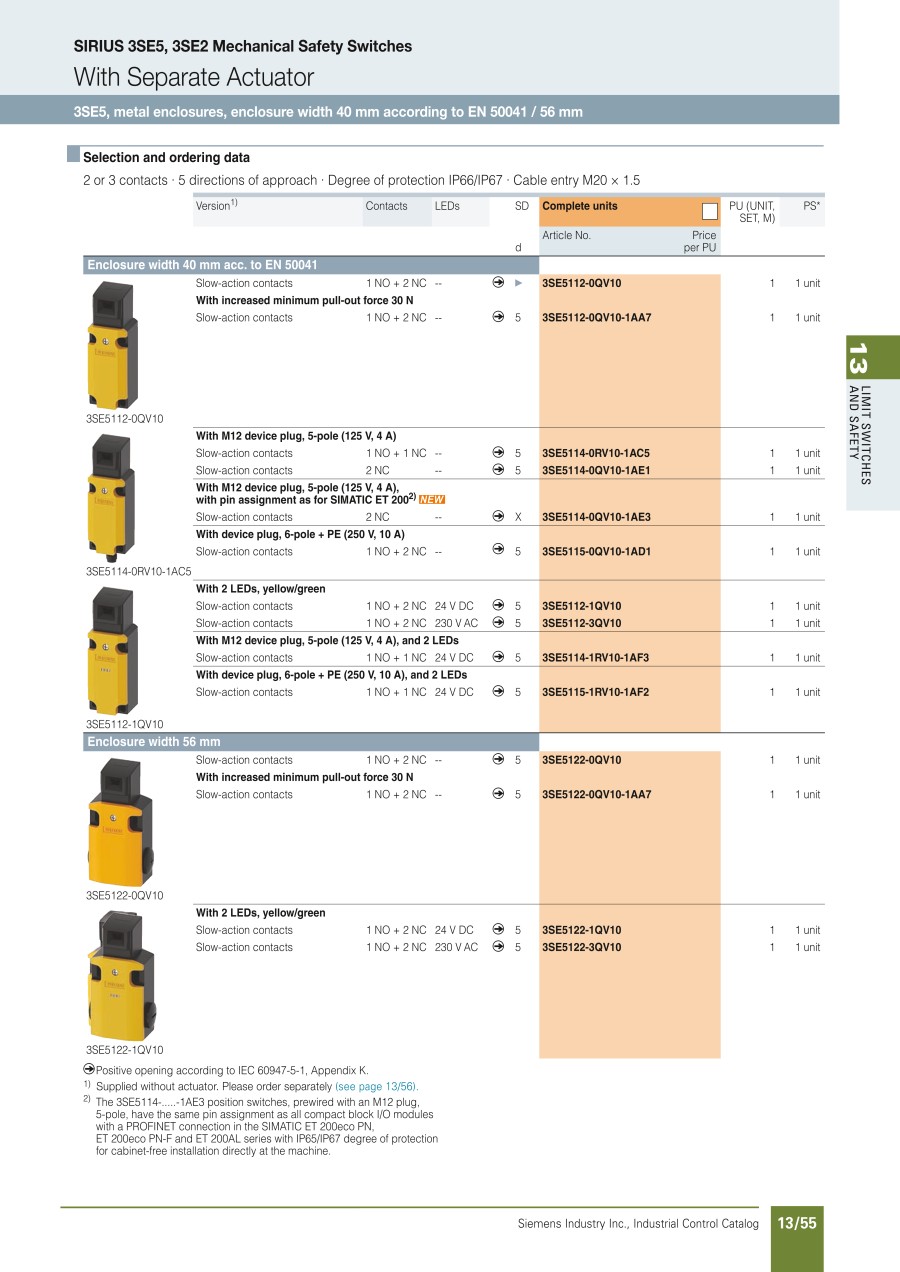900x1272 pixels.
Task: Select article number 3SE5112-0QV10
Action: [x=581, y=283]
